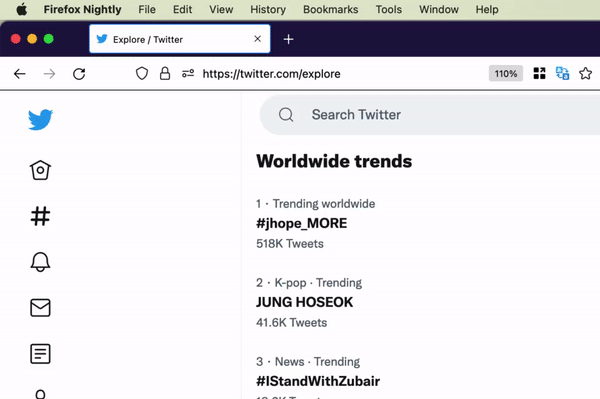Click the 41.6K Tweets count

tap(292, 322)
